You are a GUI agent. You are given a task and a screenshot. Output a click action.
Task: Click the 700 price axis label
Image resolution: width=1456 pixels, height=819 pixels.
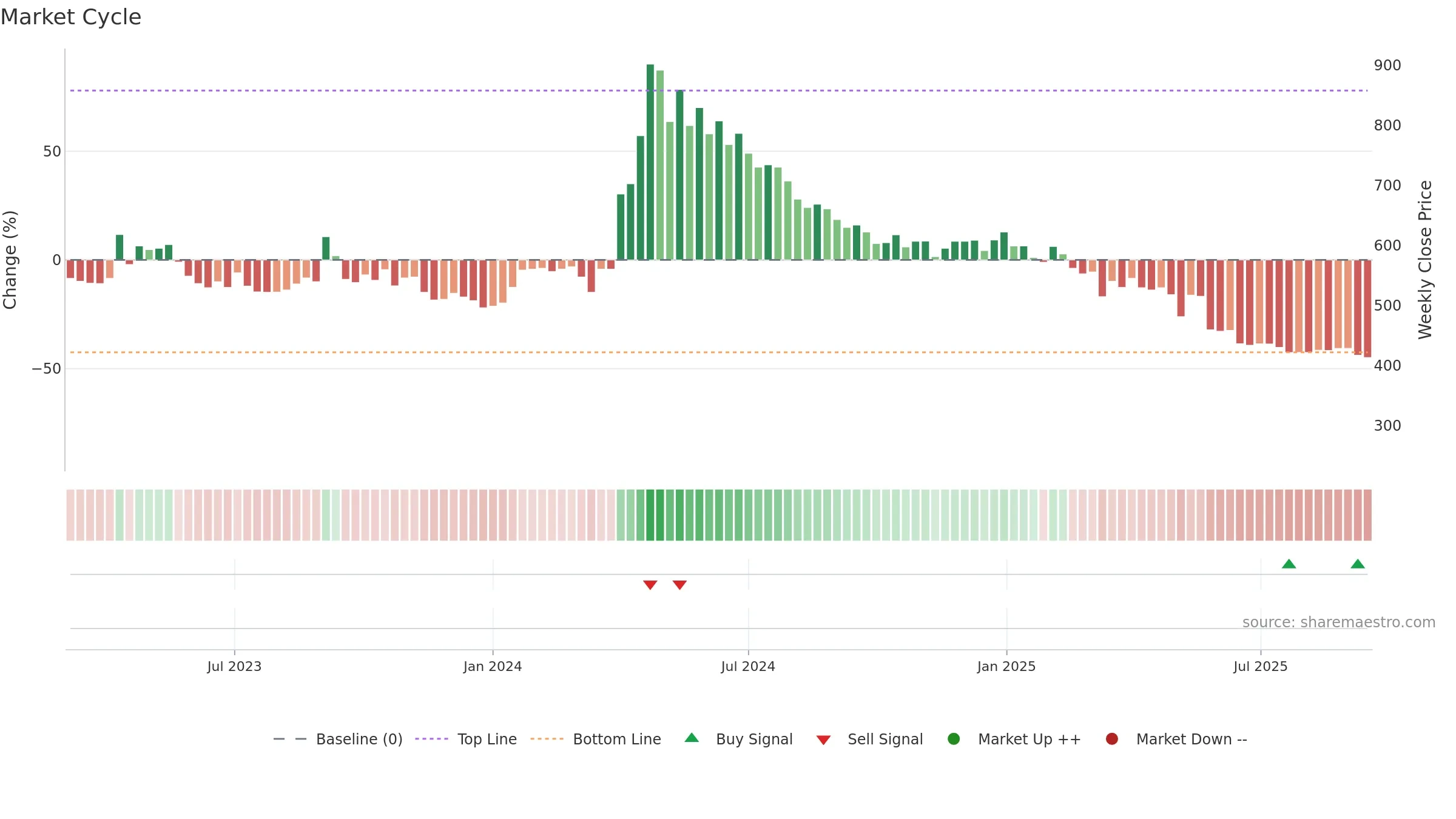point(1387,185)
